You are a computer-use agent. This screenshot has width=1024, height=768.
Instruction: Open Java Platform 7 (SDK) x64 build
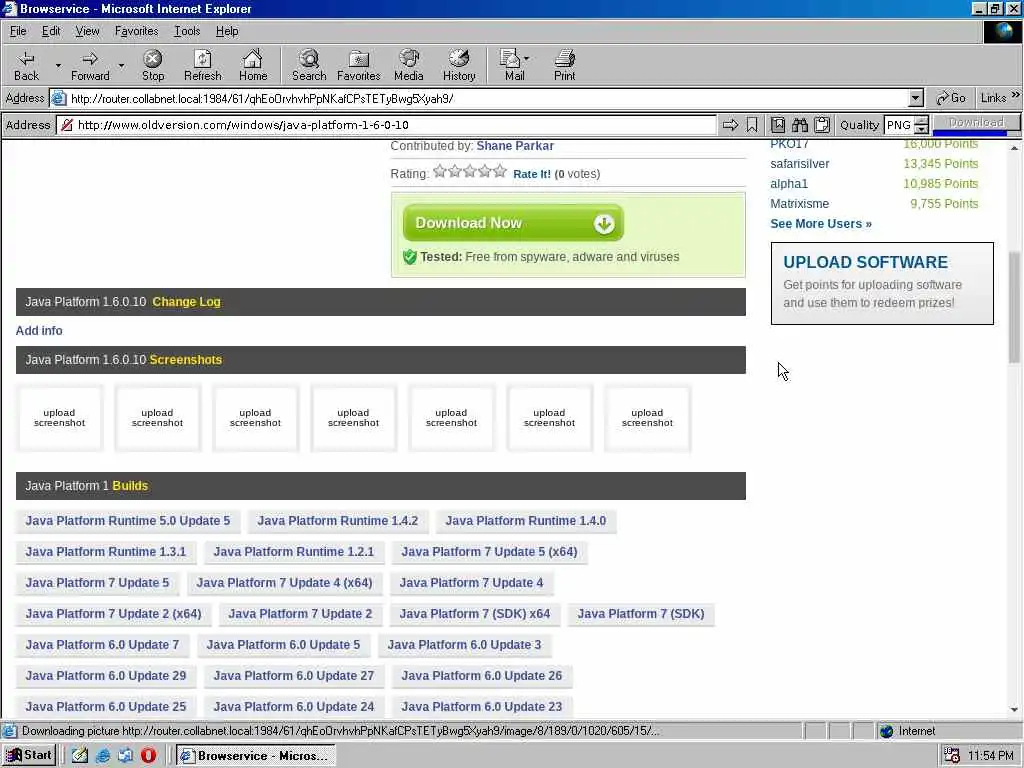pyautogui.click(x=475, y=614)
